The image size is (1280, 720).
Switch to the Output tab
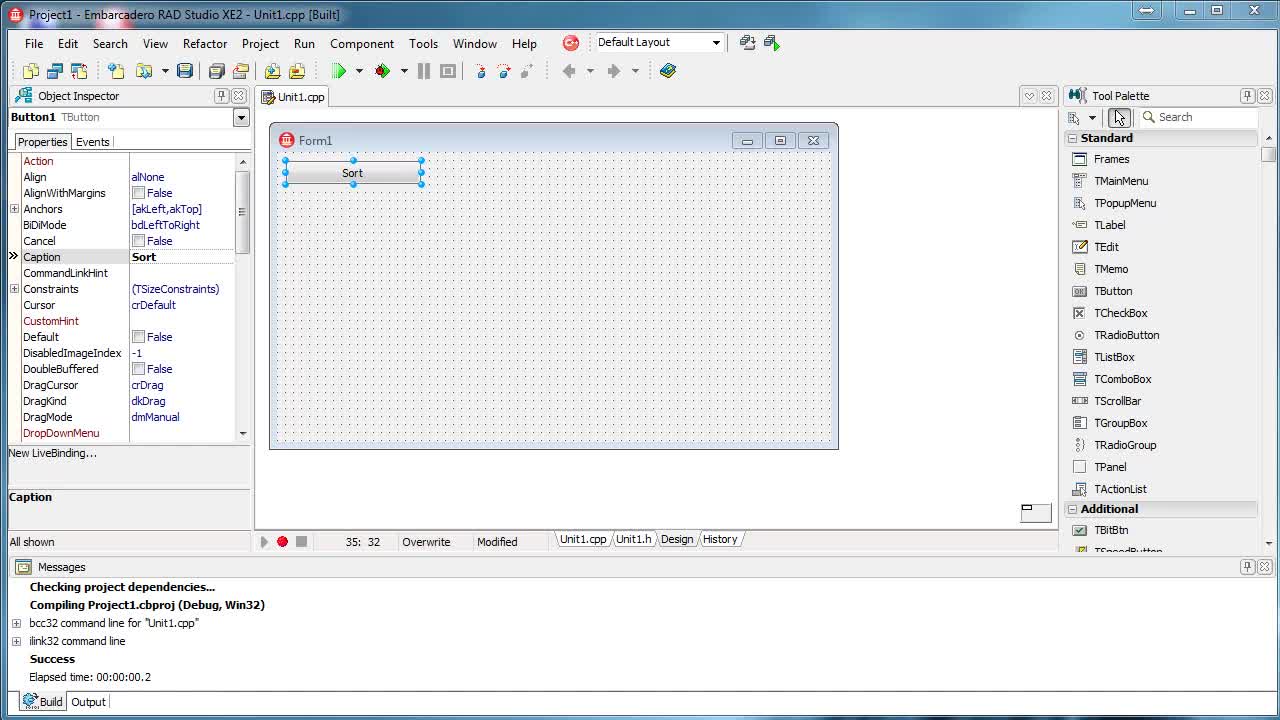coord(88,702)
